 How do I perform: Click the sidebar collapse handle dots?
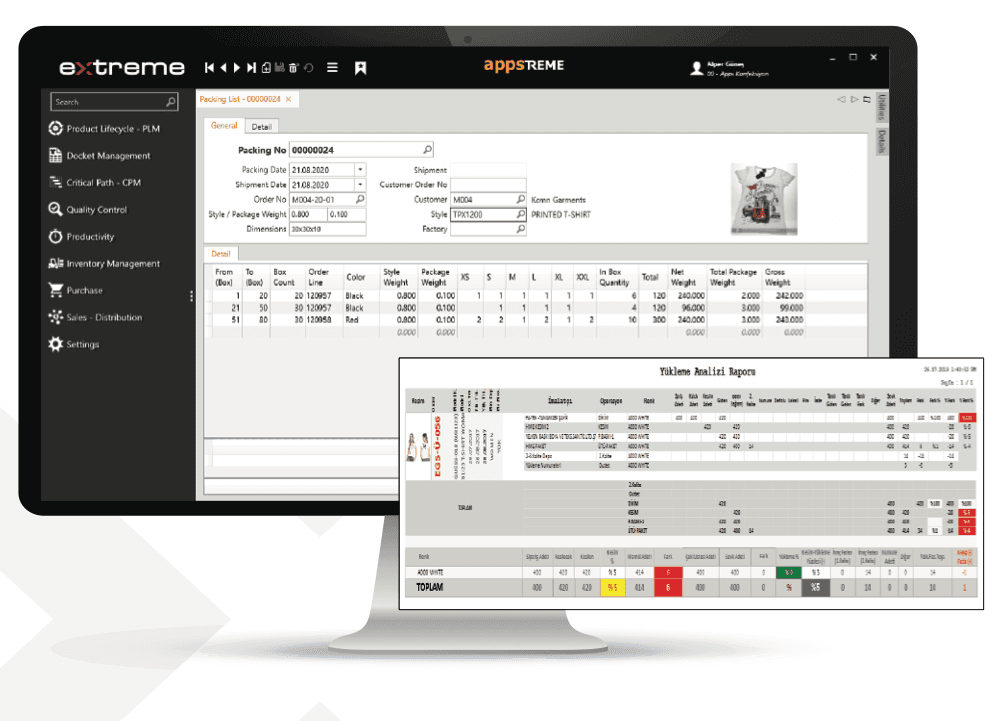(x=191, y=296)
